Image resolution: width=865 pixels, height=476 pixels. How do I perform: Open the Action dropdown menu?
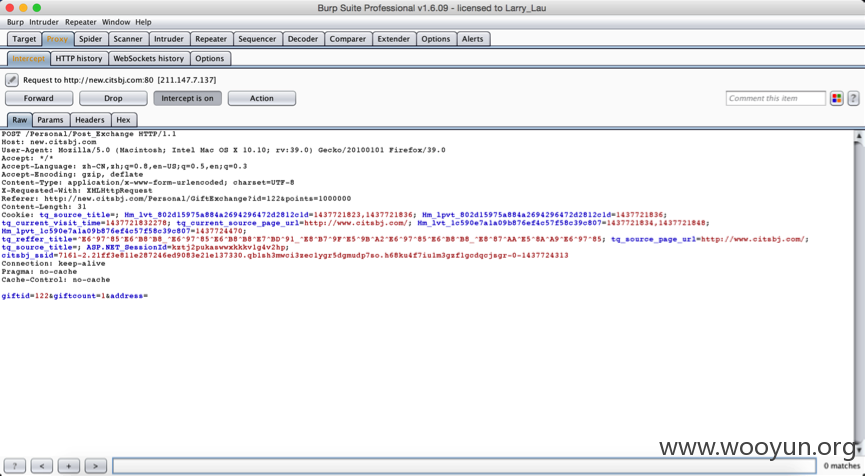click(261, 98)
